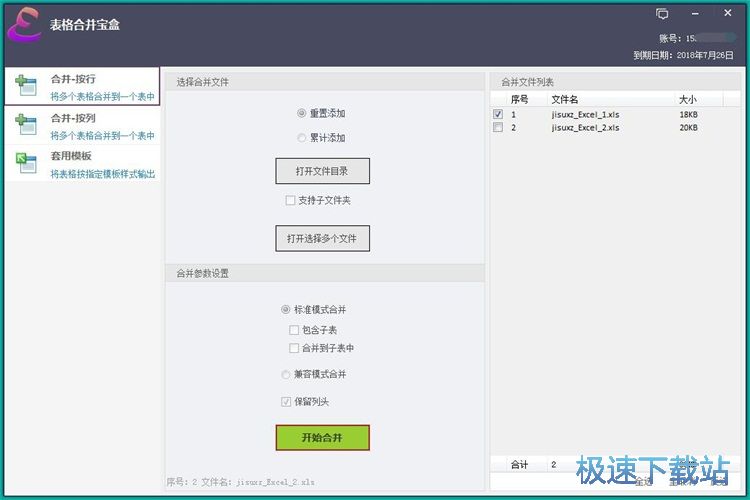Screen dimensions: 750x500
Task: Uncheck the checkbox for jisuxz_Excel_1.xls
Action: (498, 114)
